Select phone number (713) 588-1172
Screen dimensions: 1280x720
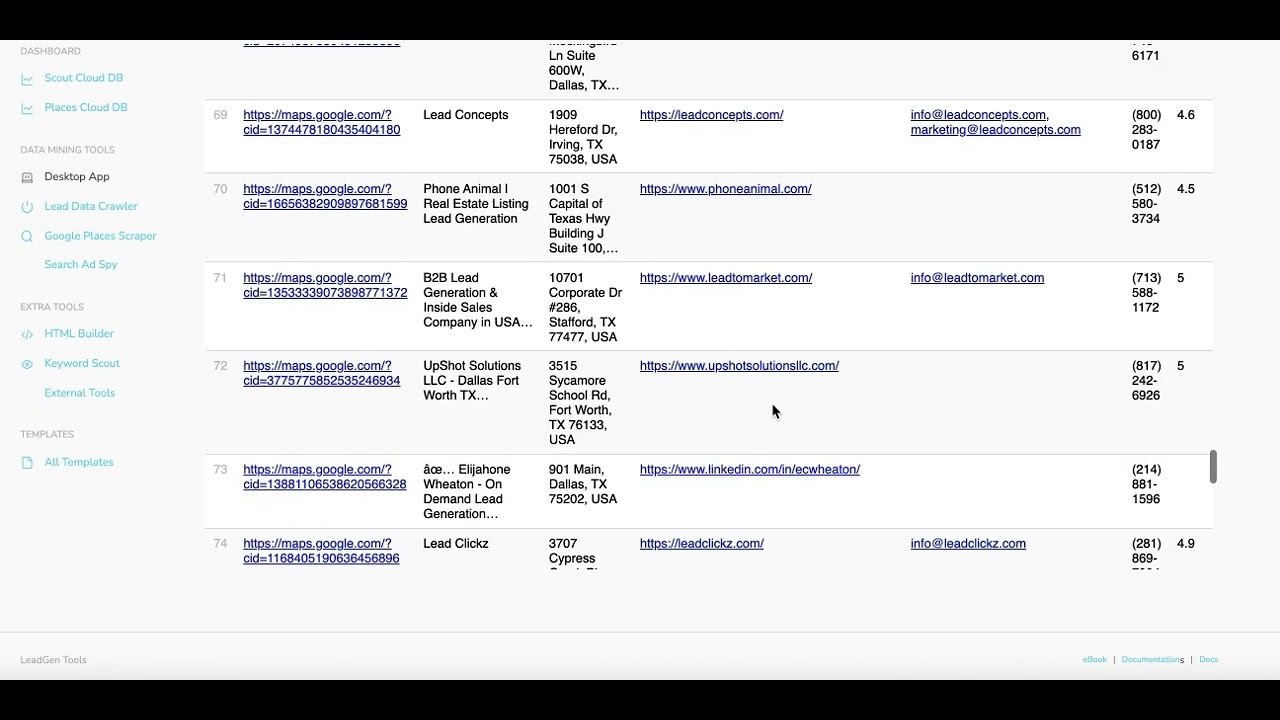[x=1147, y=293]
